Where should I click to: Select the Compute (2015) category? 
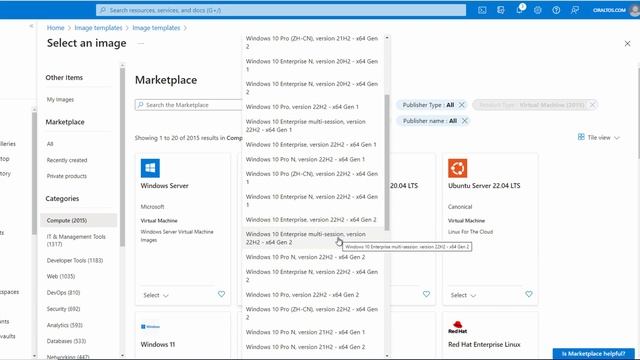[79, 220]
